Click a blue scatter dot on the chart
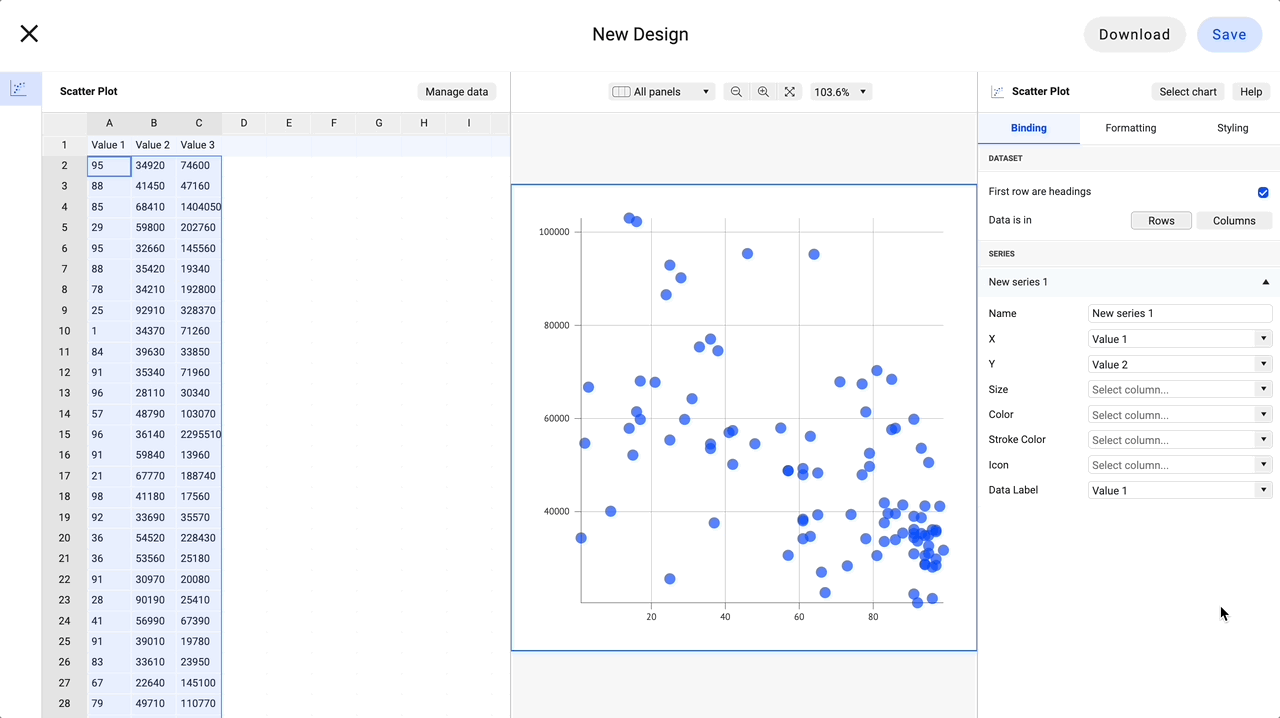The width and height of the screenshot is (1280, 718). tap(747, 253)
